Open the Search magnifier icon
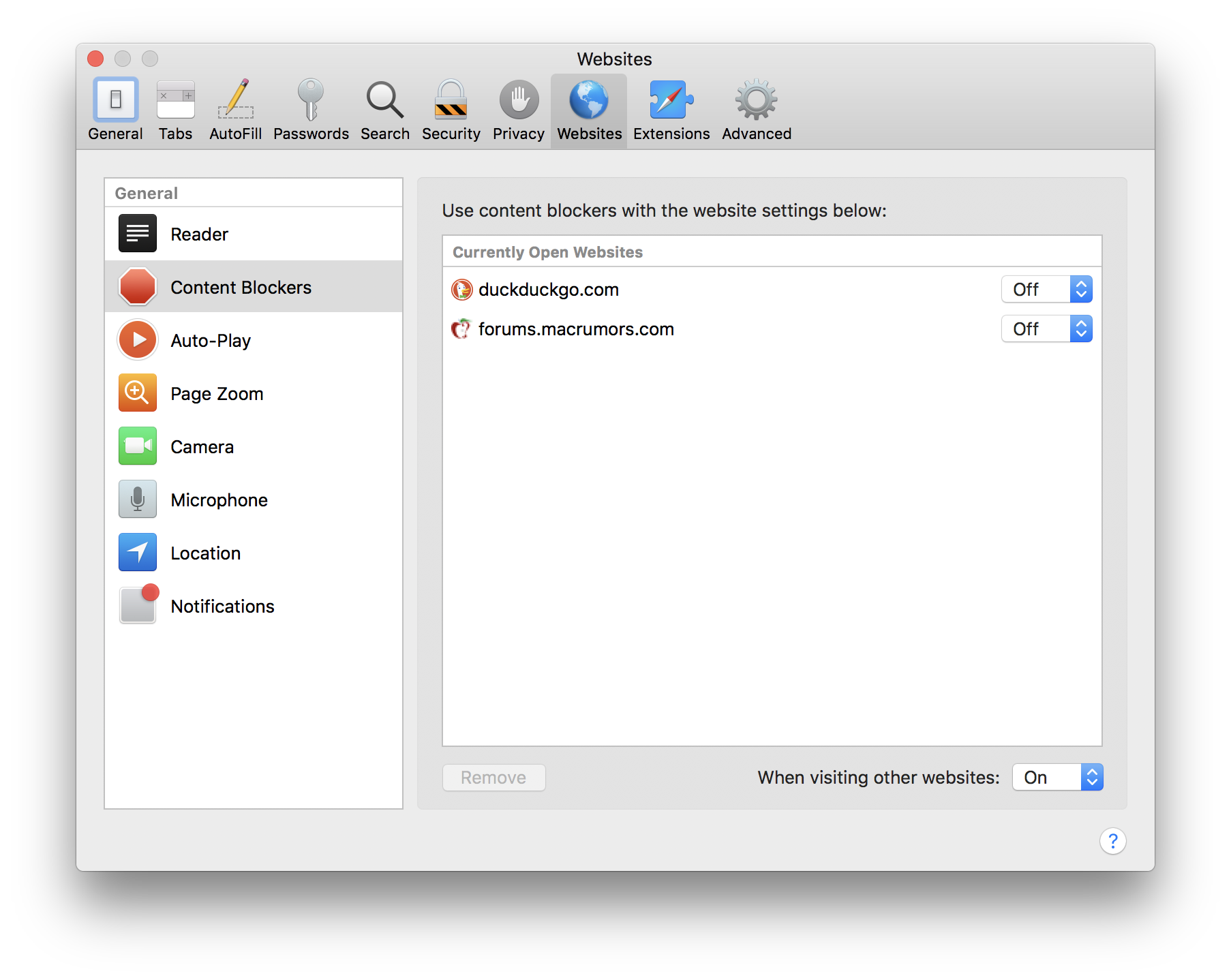 pos(385,100)
